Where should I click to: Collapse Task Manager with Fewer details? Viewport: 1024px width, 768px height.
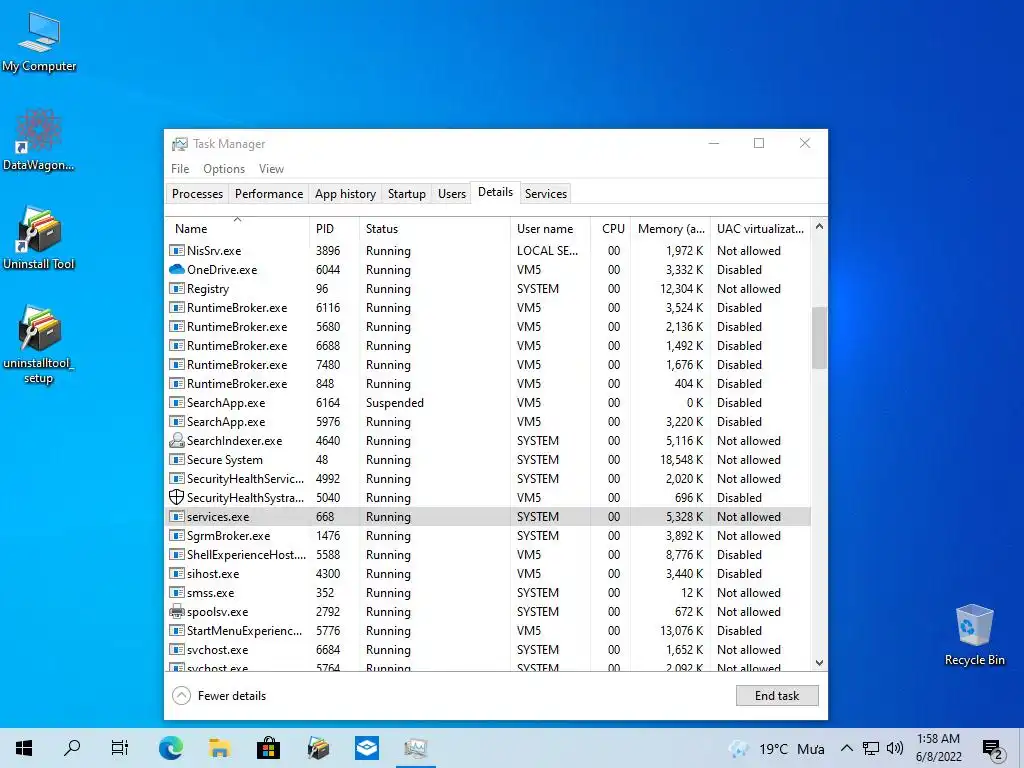(x=219, y=696)
